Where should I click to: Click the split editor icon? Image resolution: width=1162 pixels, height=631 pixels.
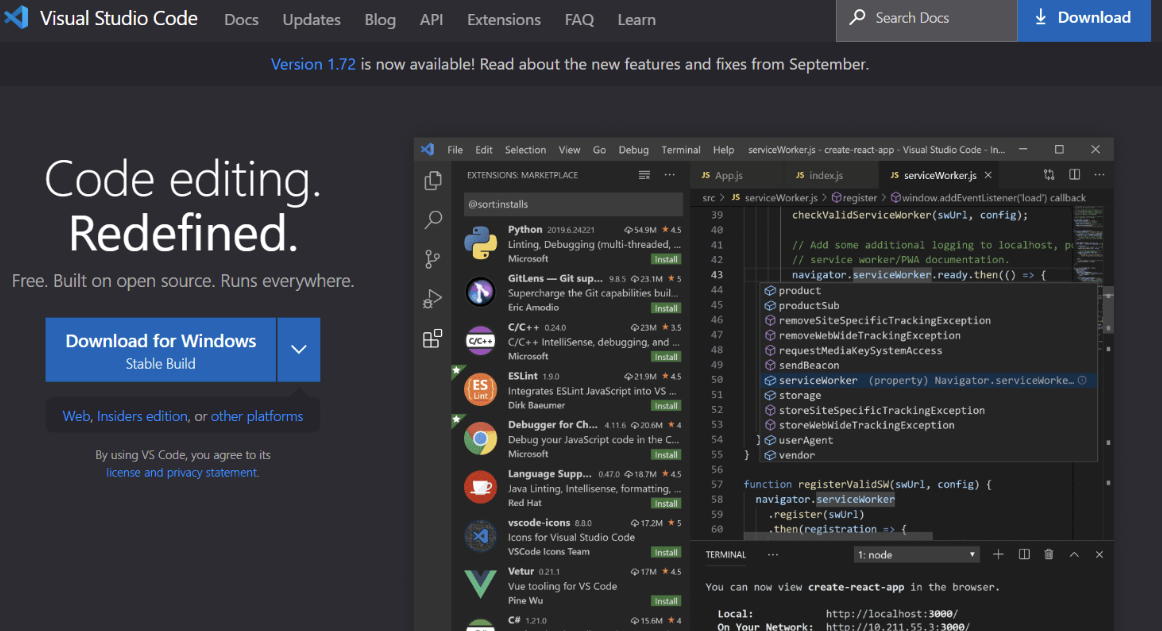tap(1075, 175)
